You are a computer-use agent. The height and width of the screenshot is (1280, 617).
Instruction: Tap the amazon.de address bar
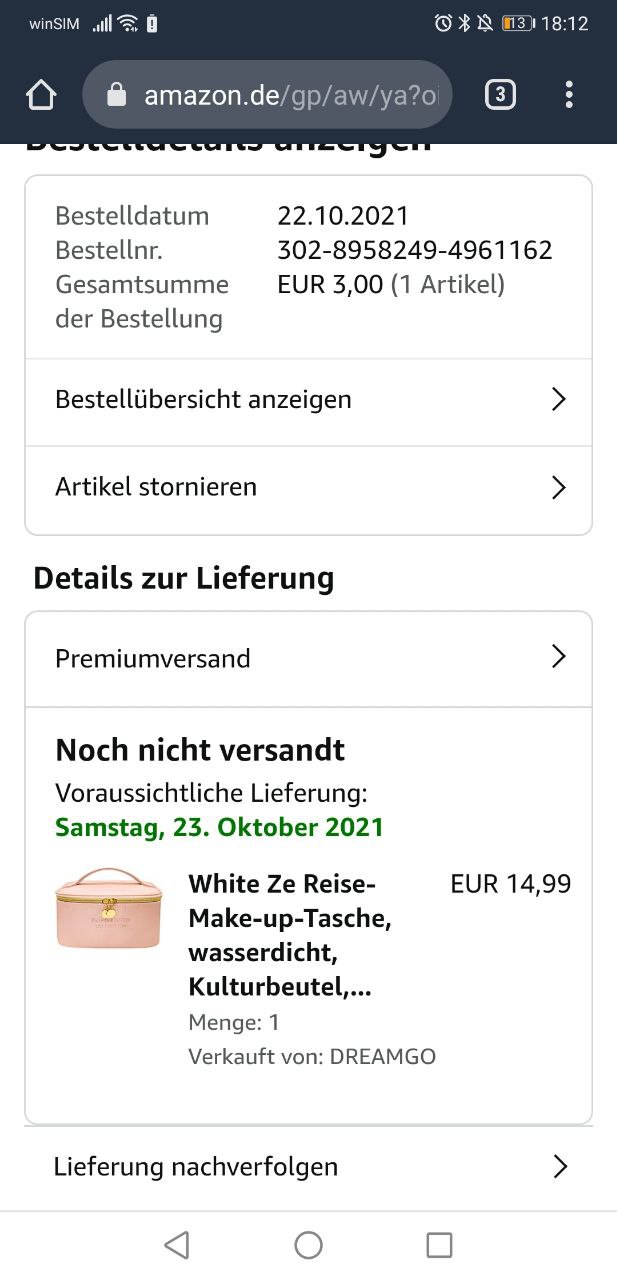290,95
